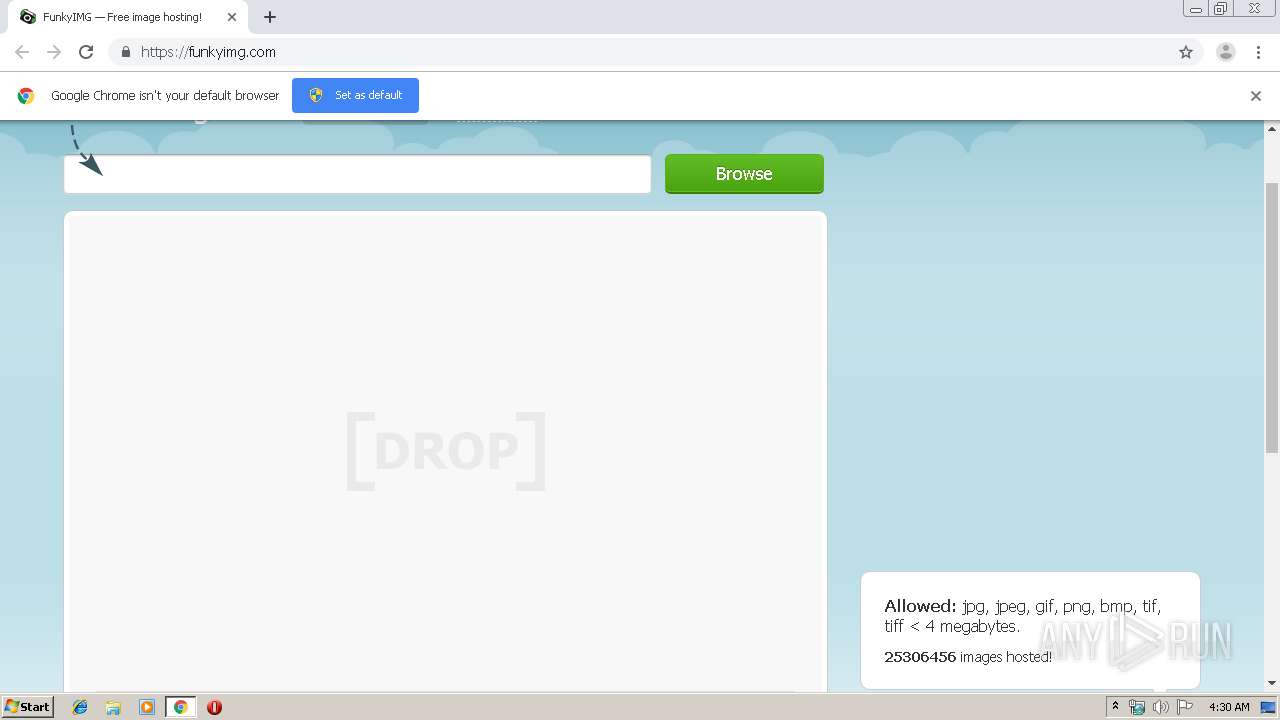Open the media player taskbar icon
This screenshot has width=1280, height=720.
(x=147, y=707)
